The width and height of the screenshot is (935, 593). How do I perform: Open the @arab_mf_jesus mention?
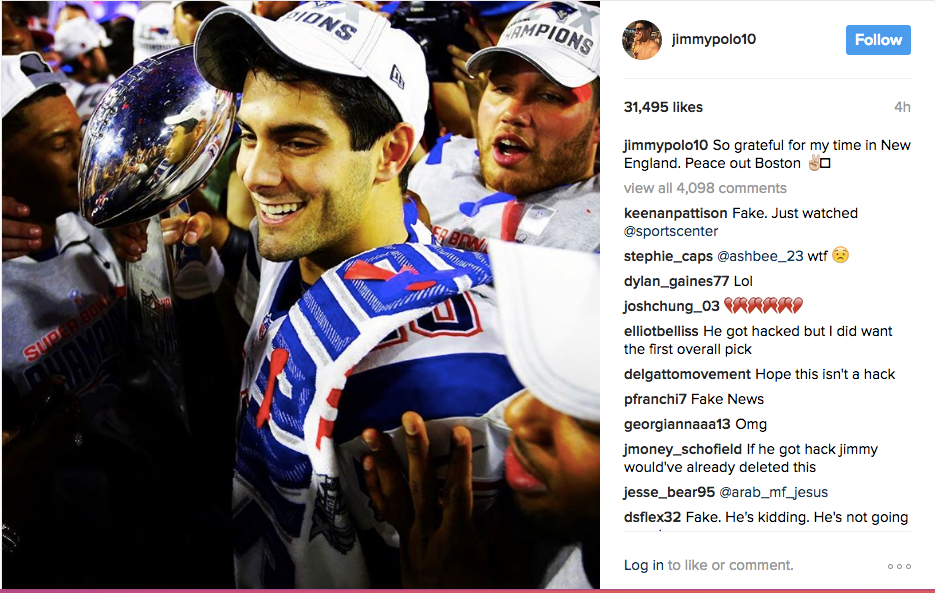pyautogui.click(x=773, y=492)
